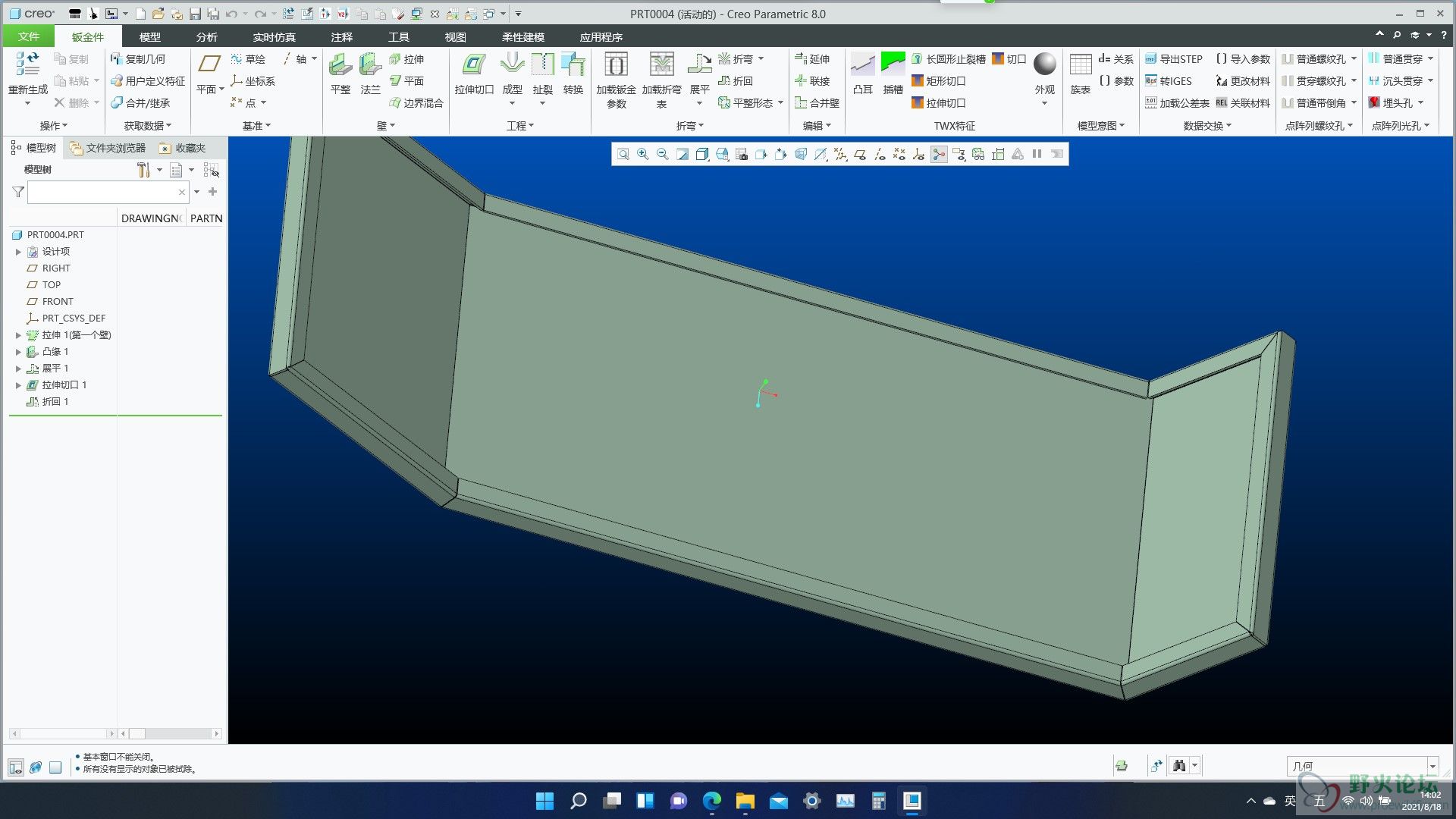Viewport: 1456px width, 819px height.
Task: Expand the 拉伸 1 feature in model tree
Action: [18, 335]
